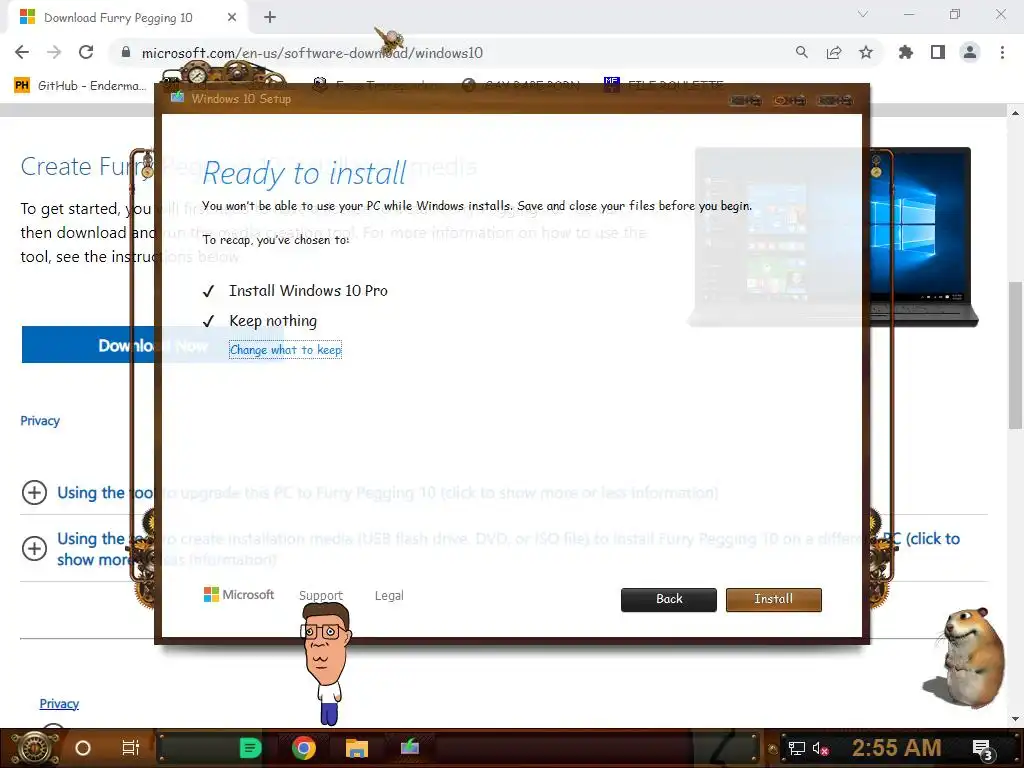The height and width of the screenshot is (768, 1024).
Task: Open the Legal link in the Setup footer
Action: pos(389,595)
